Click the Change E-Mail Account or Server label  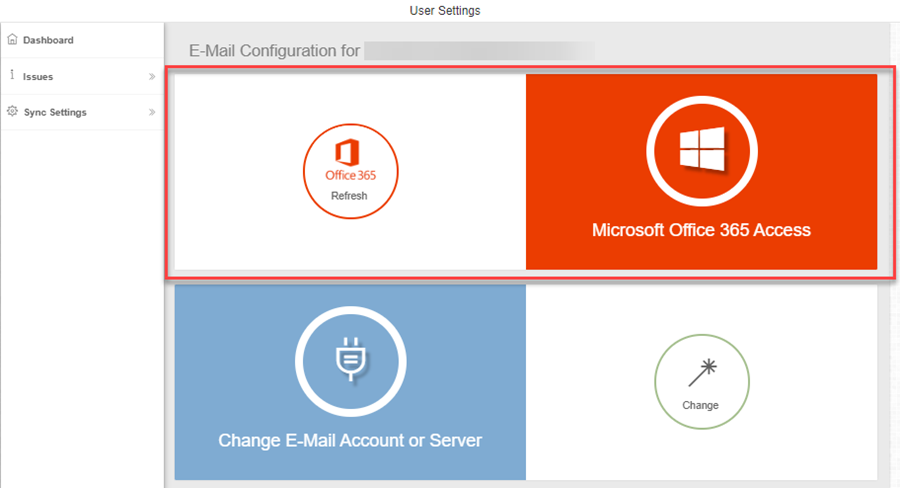350,440
